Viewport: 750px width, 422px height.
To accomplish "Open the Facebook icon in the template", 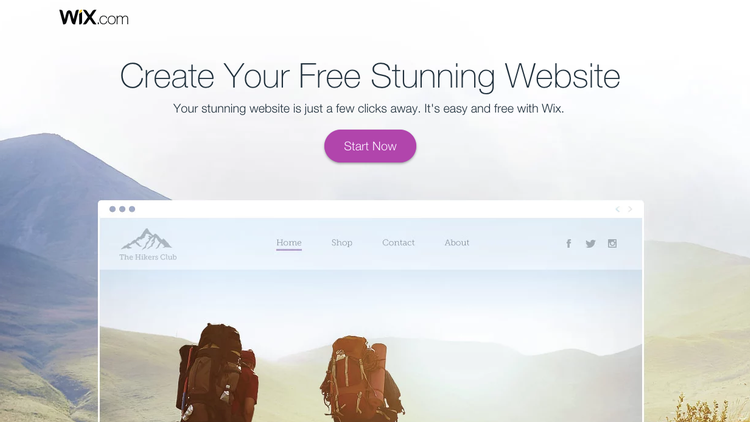I will click(568, 244).
